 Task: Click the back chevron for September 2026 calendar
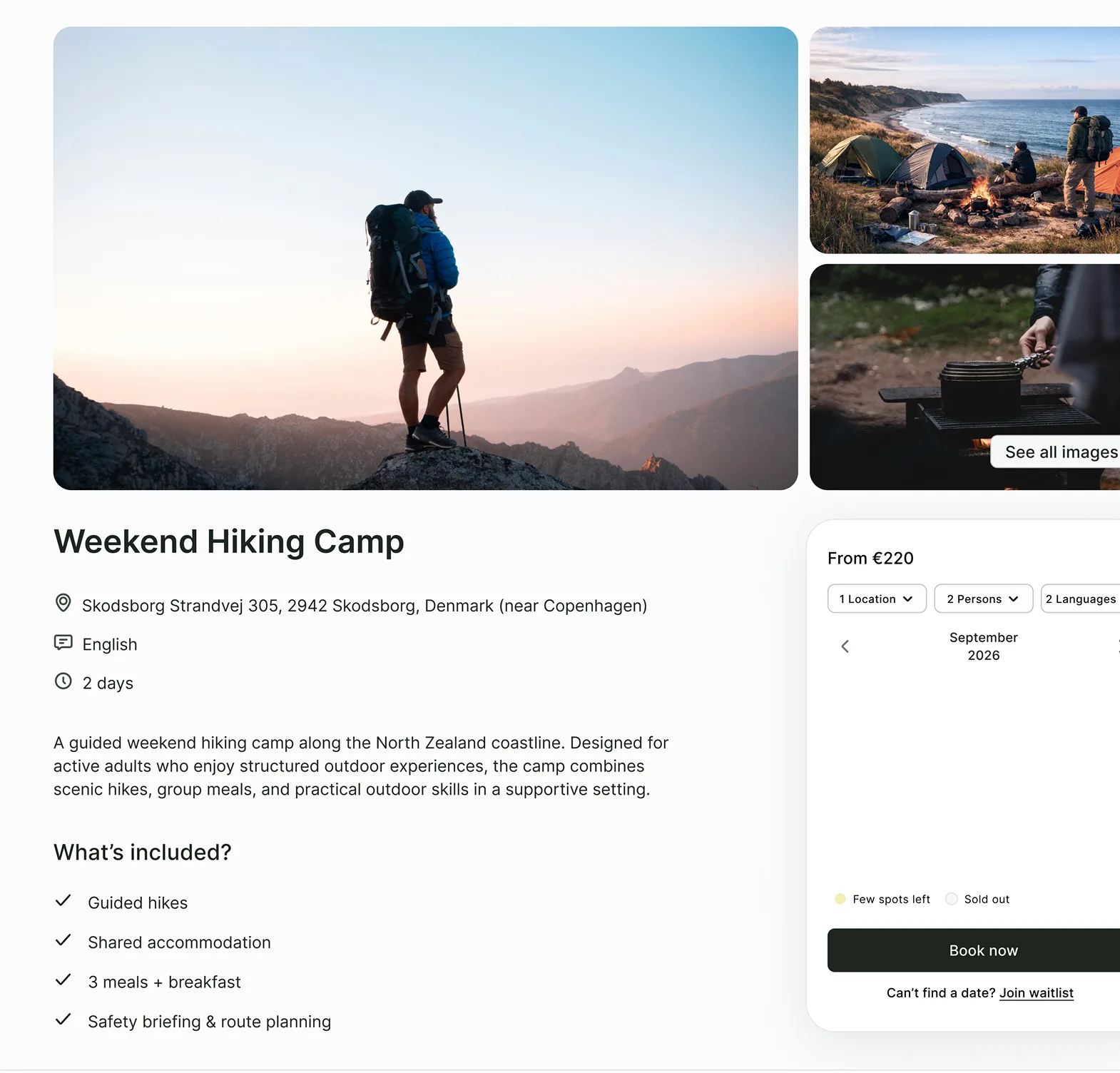coord(845,646)
